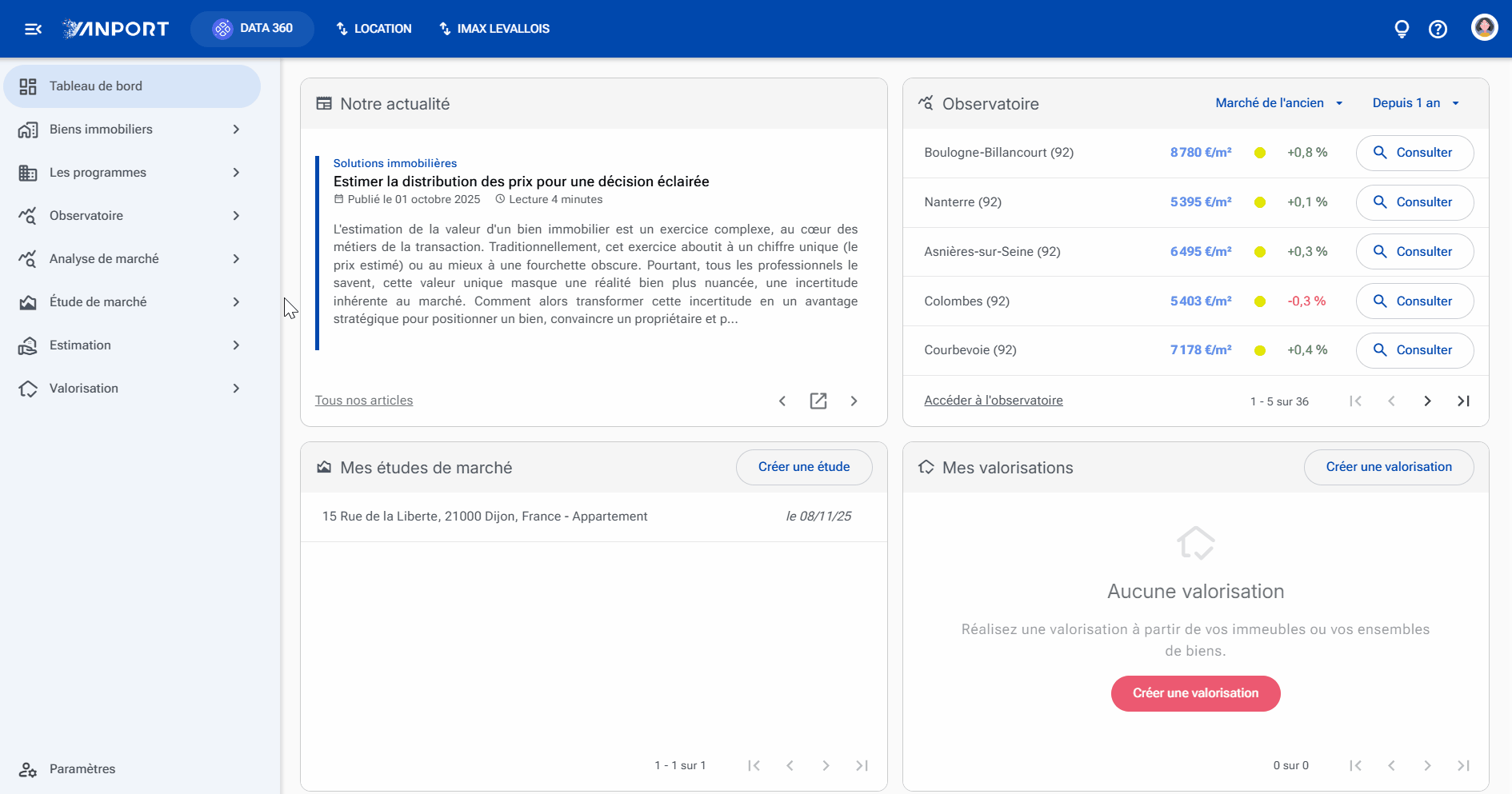Expand Les programmes submenu chevron

[236, 173]
